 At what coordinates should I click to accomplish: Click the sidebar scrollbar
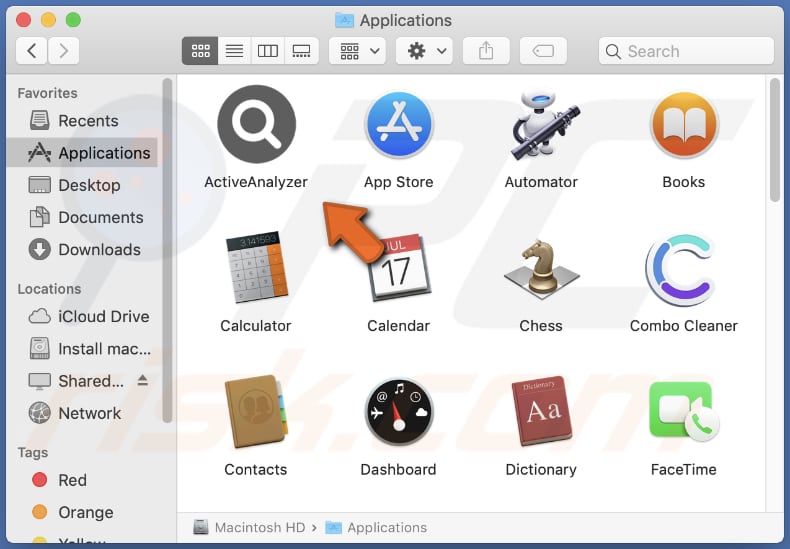167,250
